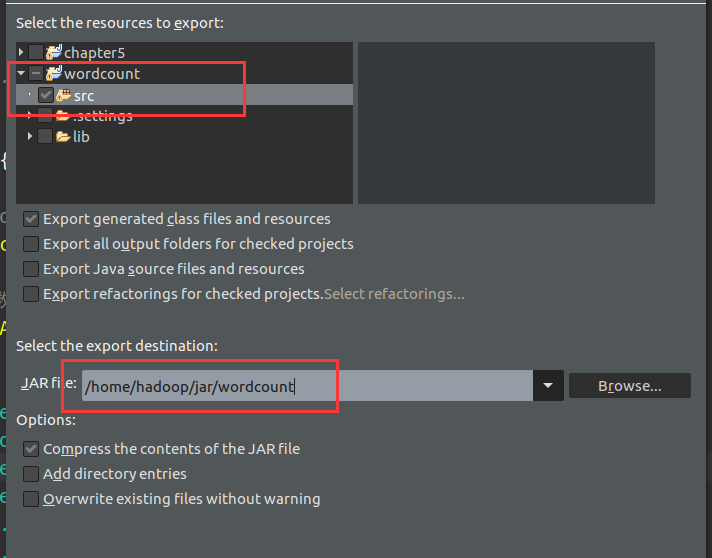Click the .settings folder icon
Image resolution: width=712 pixels, height=558 pixels.
pos(63,115)
